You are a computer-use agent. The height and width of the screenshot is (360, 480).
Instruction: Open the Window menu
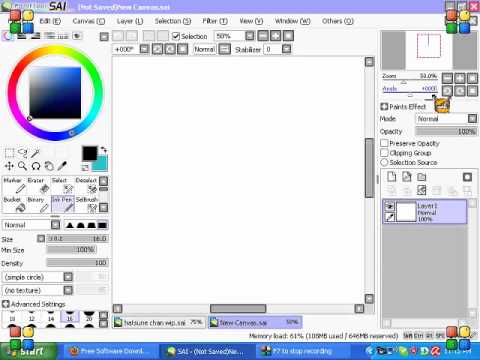pos(292,21)
